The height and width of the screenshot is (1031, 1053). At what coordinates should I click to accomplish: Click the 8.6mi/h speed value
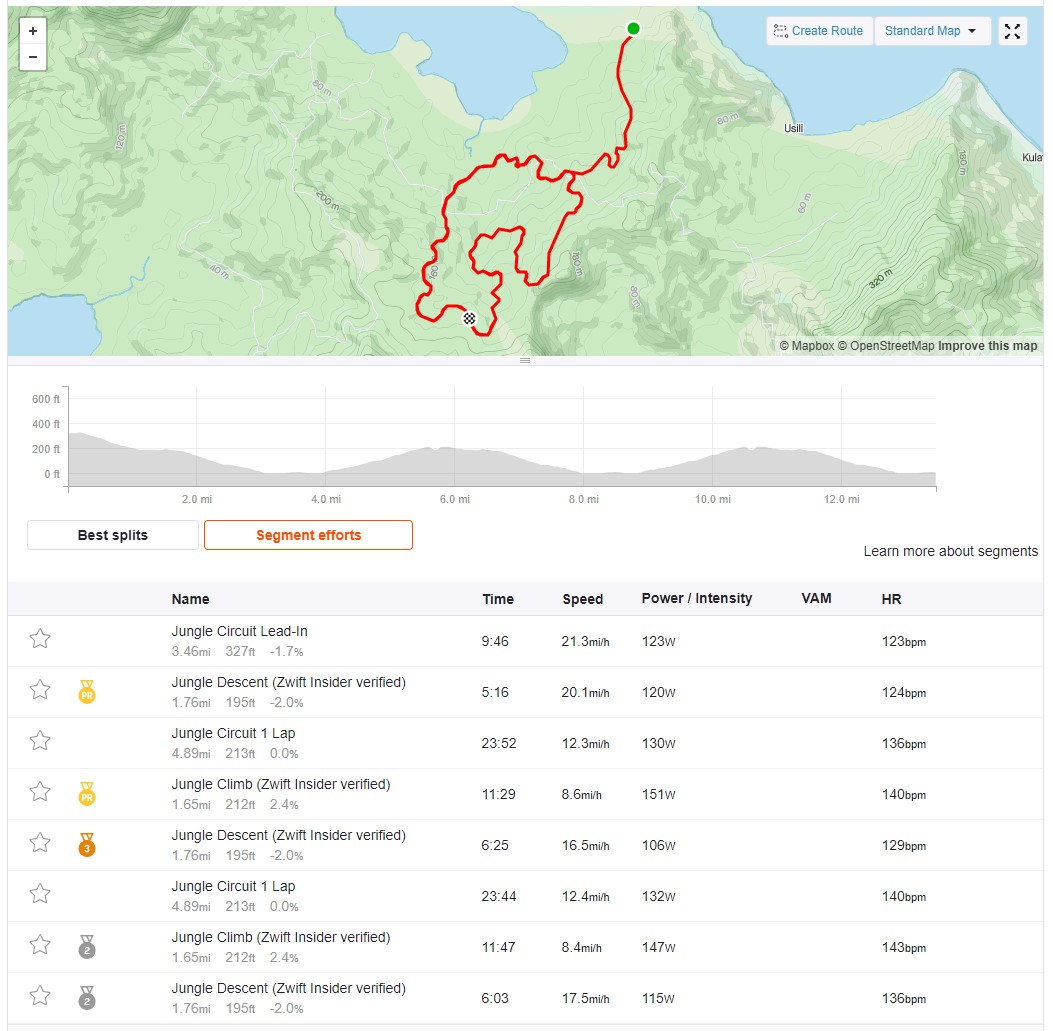[x=582, y=795]
